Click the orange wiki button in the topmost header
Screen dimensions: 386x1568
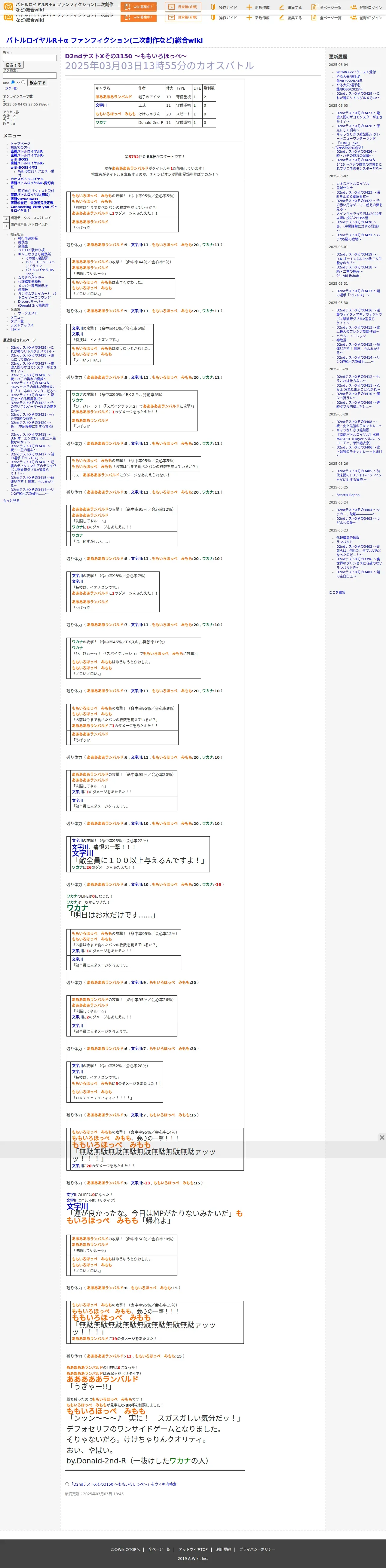tap(139, 7)
